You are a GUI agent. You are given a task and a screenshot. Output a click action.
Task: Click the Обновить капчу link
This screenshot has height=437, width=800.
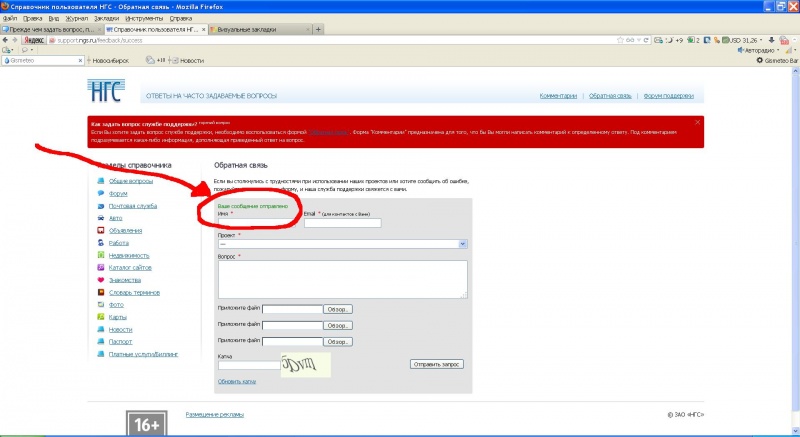coord(237,381)
